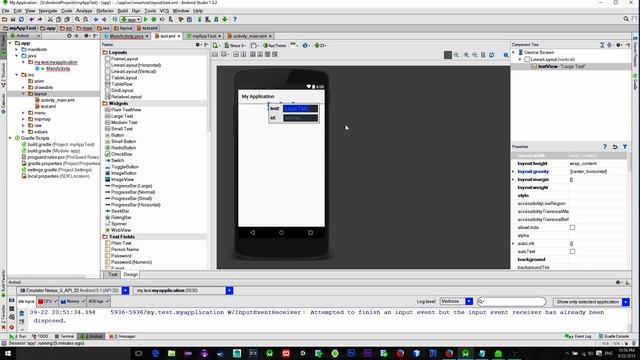Click the Debug app bug icon
Screen dimensions: 640x360
click(x=154, y=19)
